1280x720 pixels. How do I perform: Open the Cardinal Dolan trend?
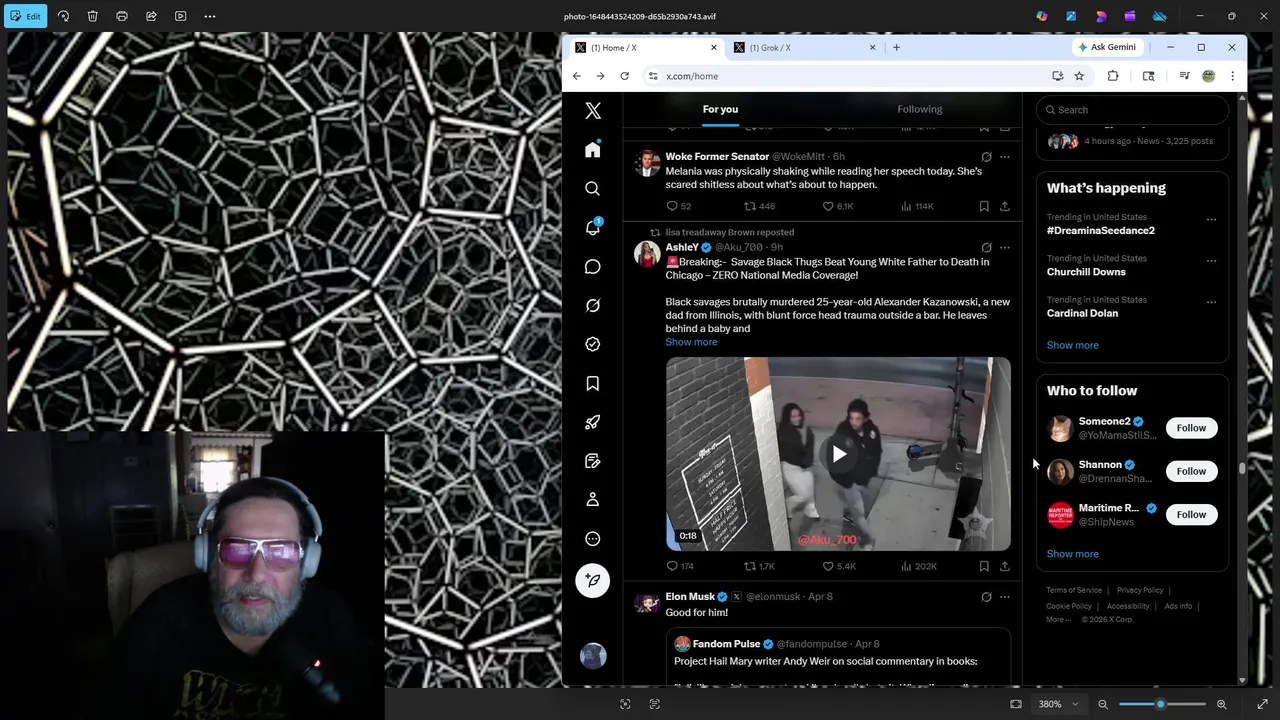1082,313
